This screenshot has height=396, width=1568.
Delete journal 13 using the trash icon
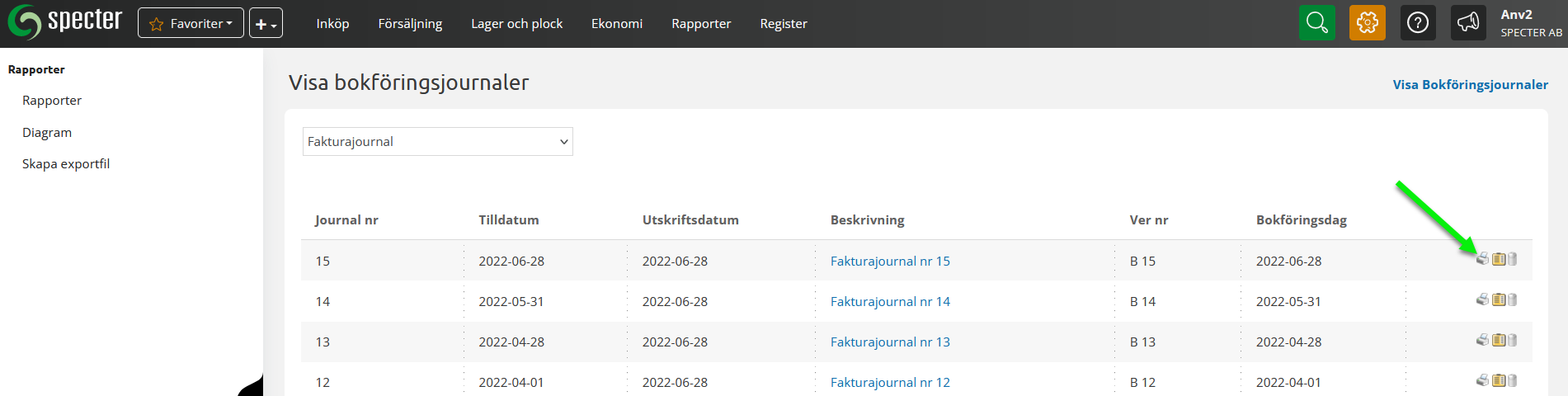point(1513,341)
